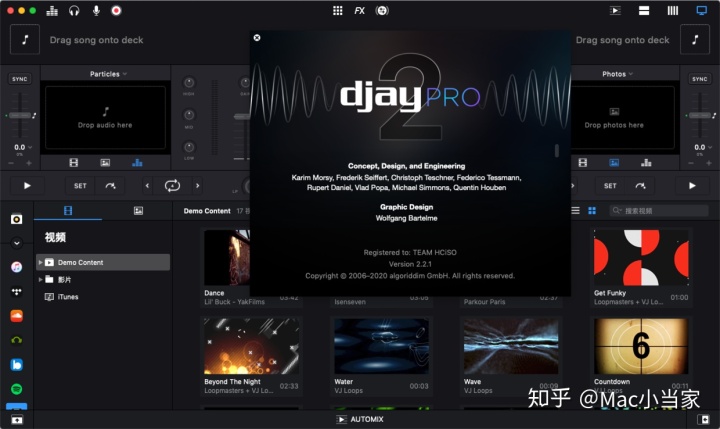Open the FX effects panel
This screenshot has height=429, width=720.
click(x=359, y=11)
